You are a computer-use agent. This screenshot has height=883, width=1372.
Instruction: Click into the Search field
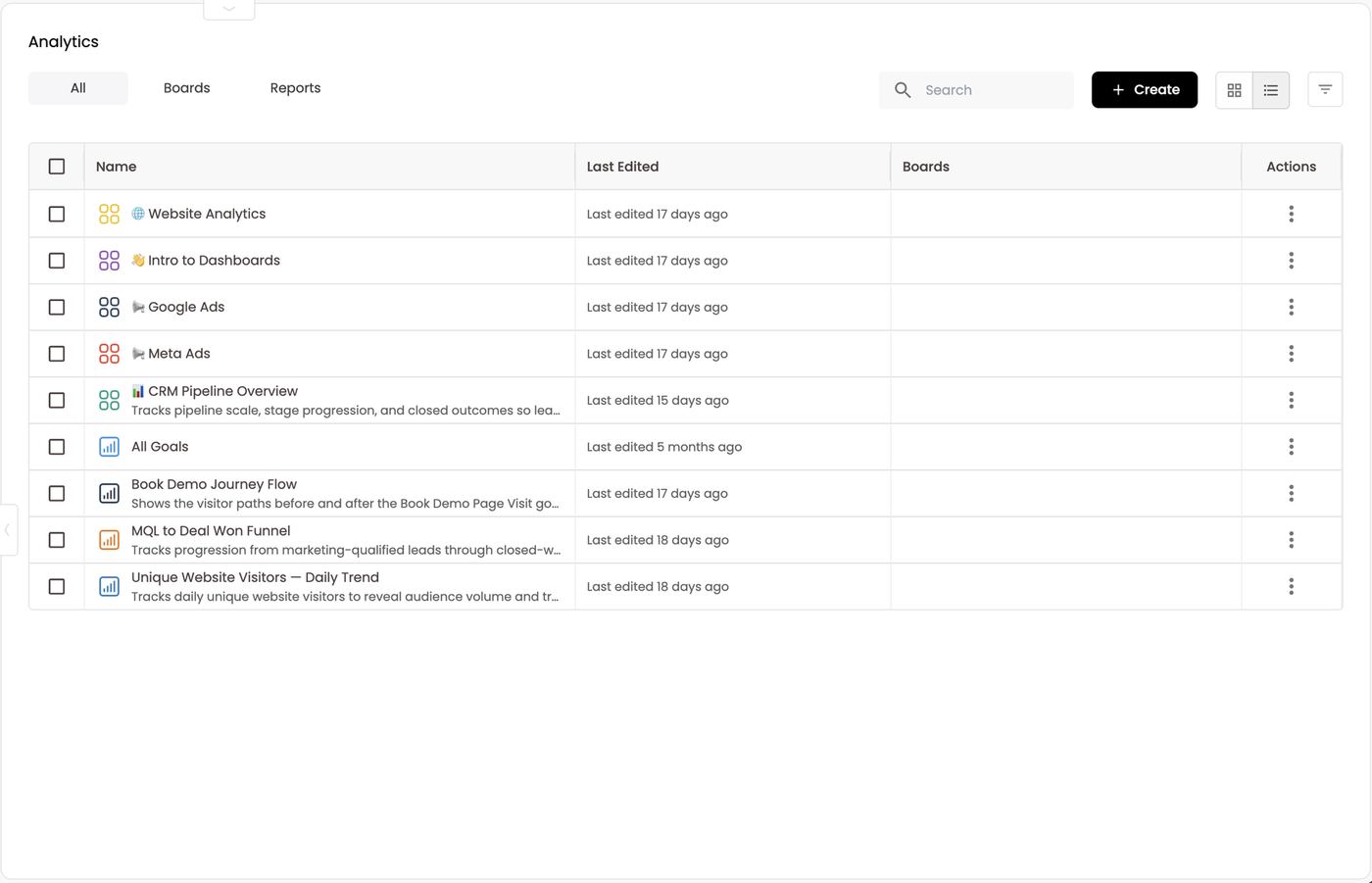point(976,90)
